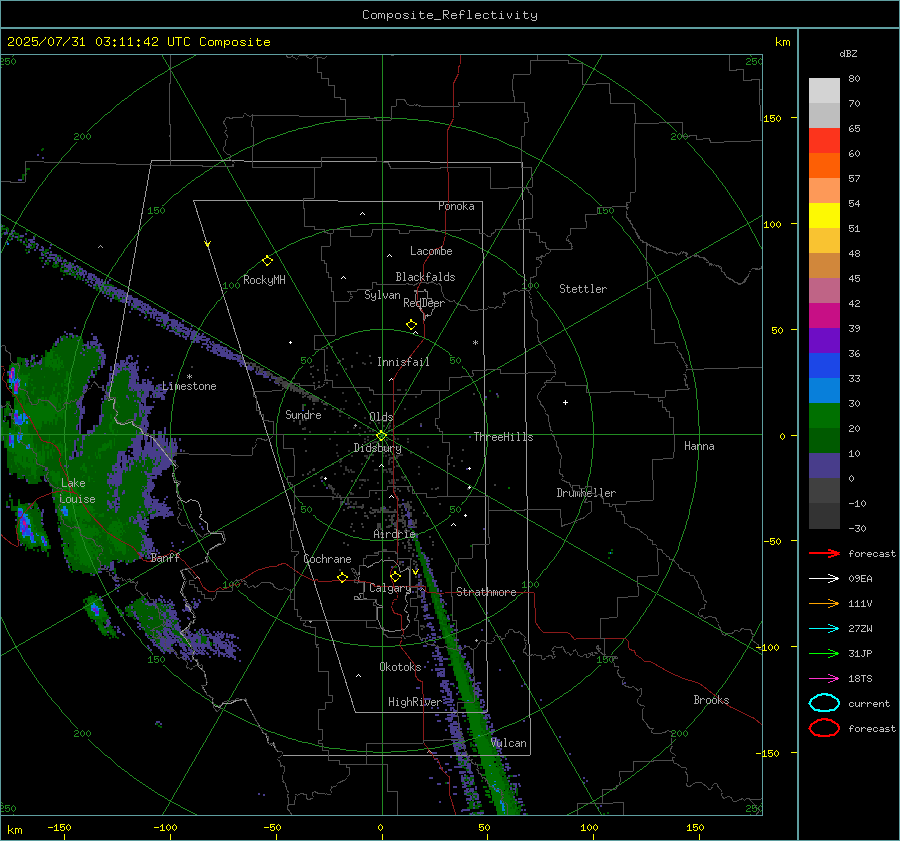The height and width of the screenshot is (841, 900).
Task: Click the Cochrane town label
Action: point(327,559)
